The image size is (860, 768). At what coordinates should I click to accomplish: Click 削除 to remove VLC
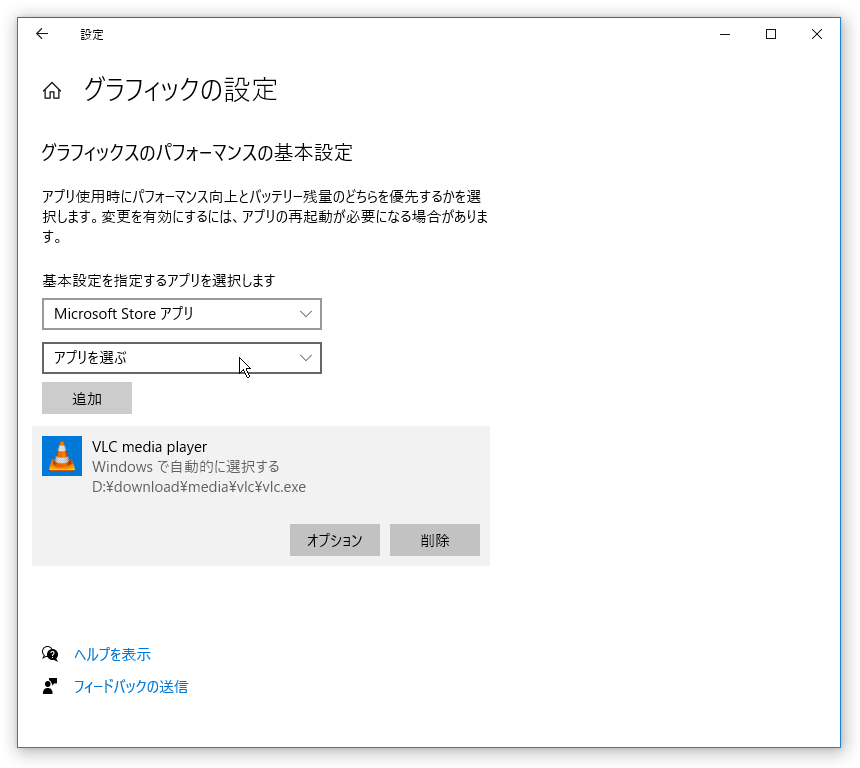[435, 540]
